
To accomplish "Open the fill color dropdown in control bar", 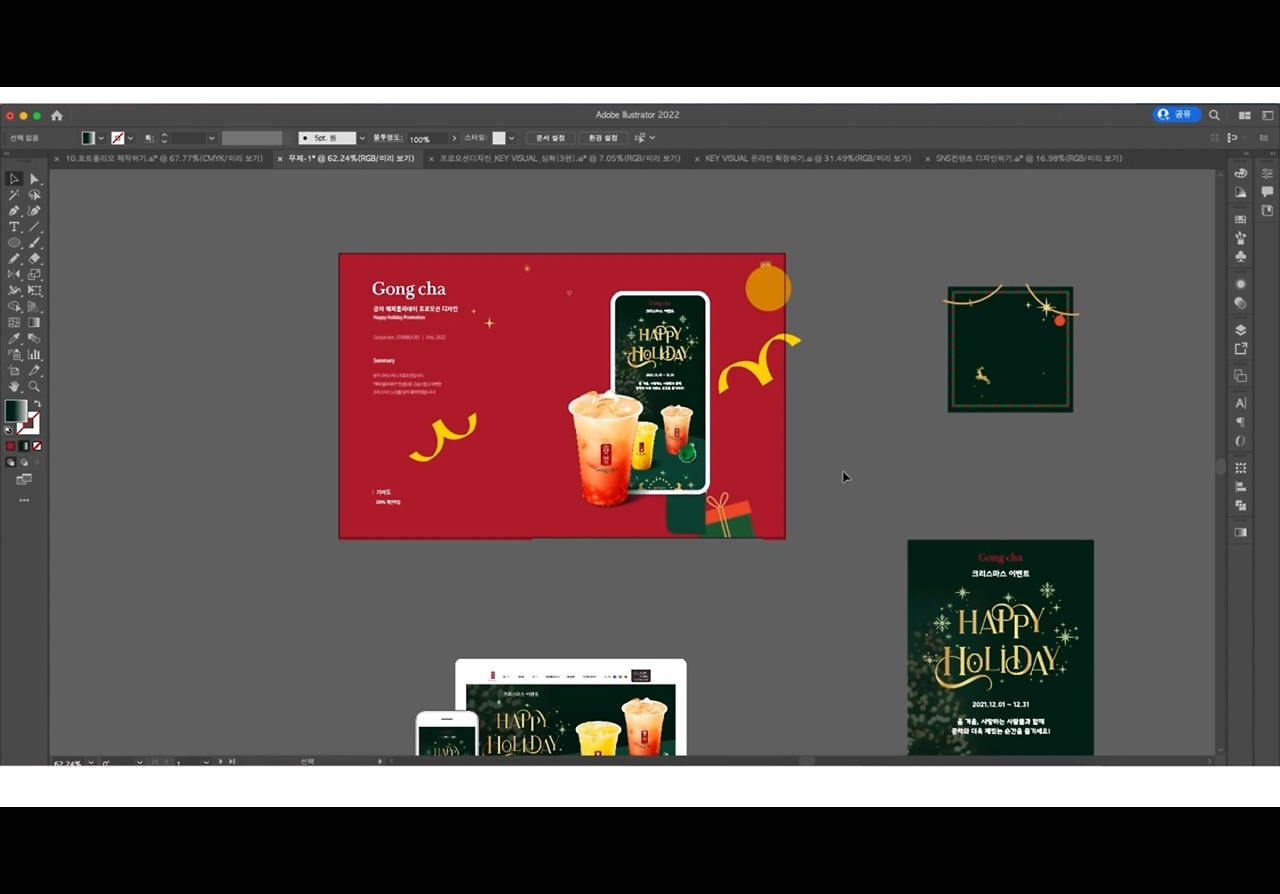I will 101,138.
